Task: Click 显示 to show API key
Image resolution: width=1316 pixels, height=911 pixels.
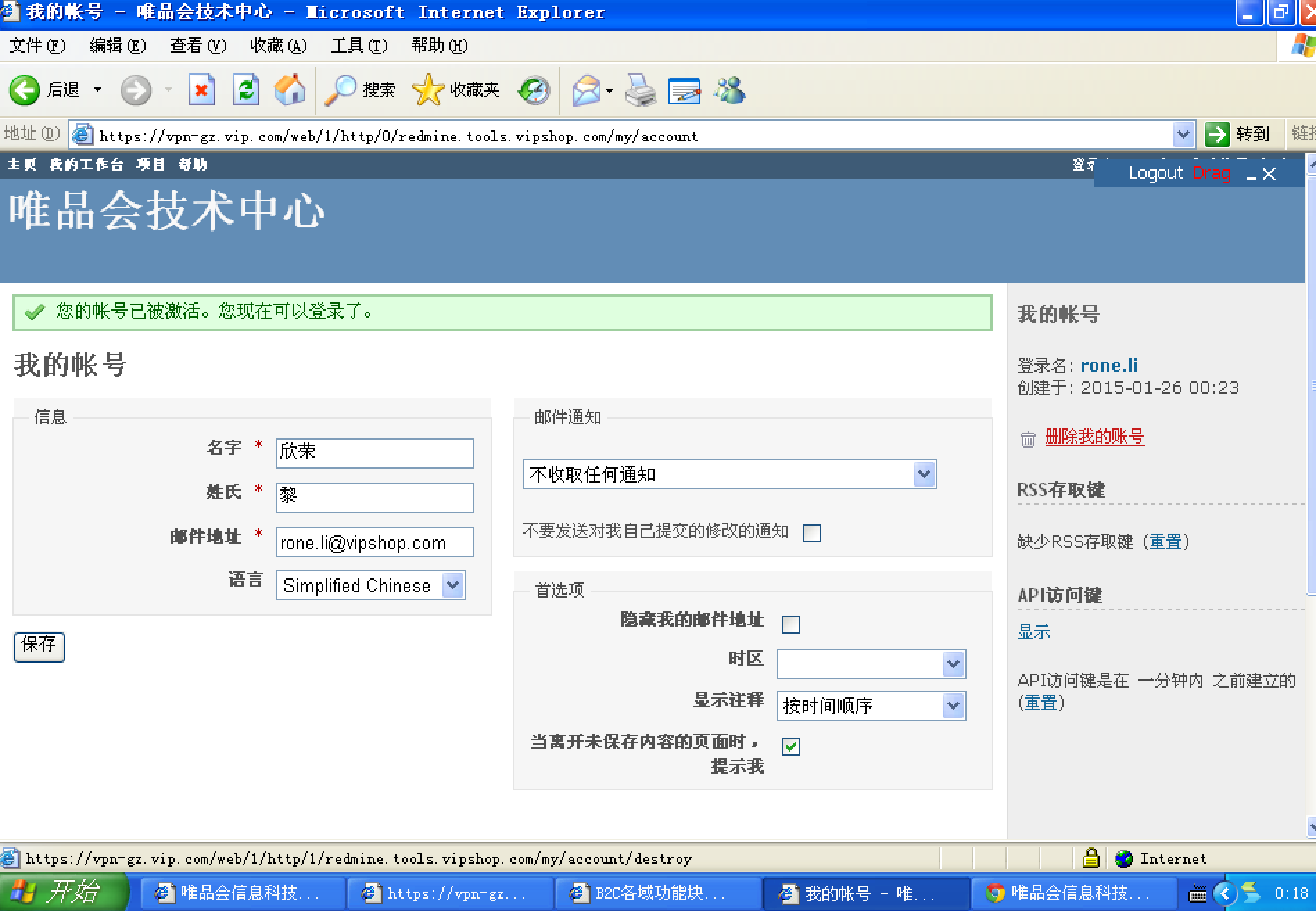Action: click(1033, 632)
